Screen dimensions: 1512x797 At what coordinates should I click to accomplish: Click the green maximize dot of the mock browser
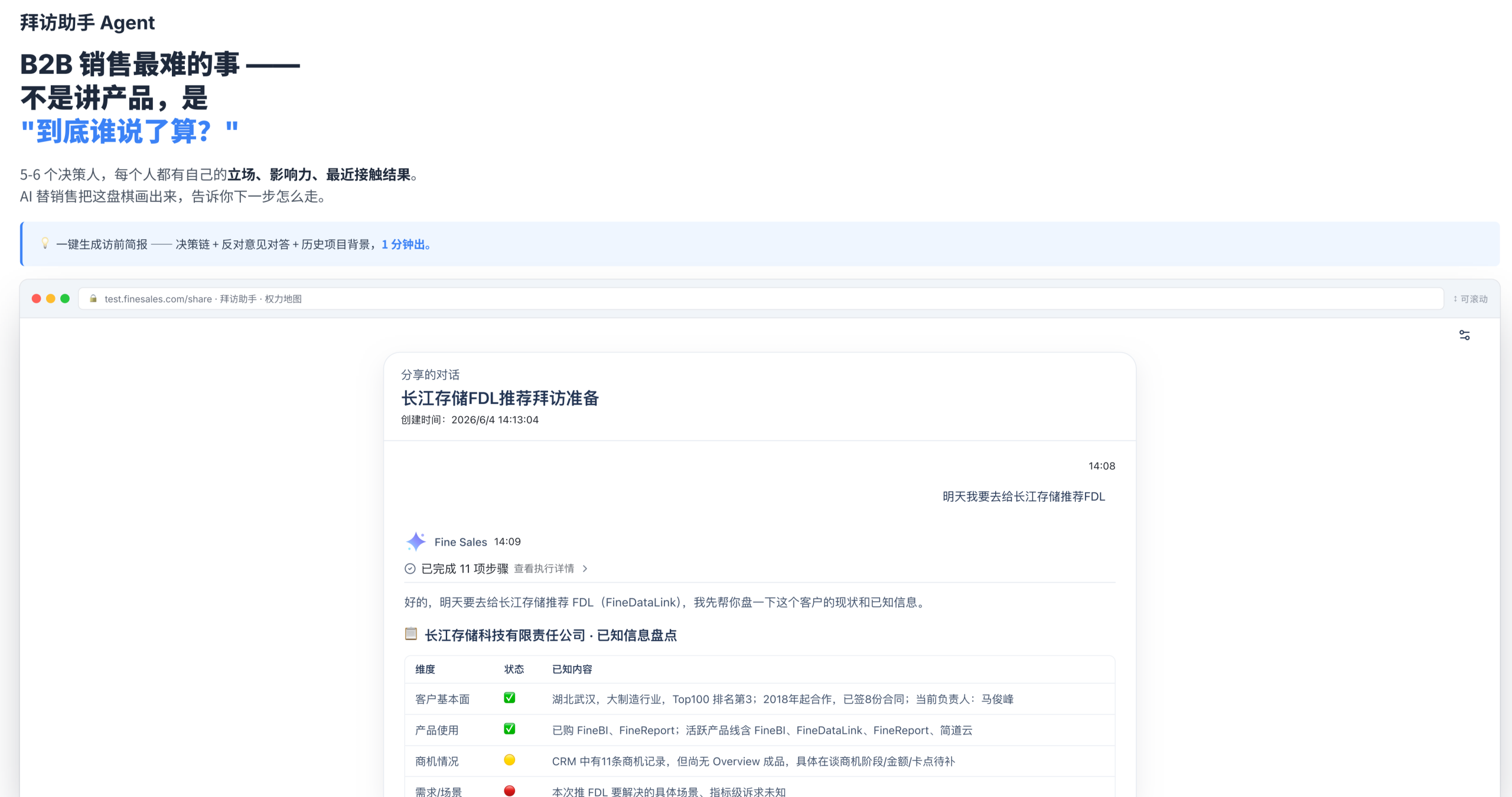65,299
